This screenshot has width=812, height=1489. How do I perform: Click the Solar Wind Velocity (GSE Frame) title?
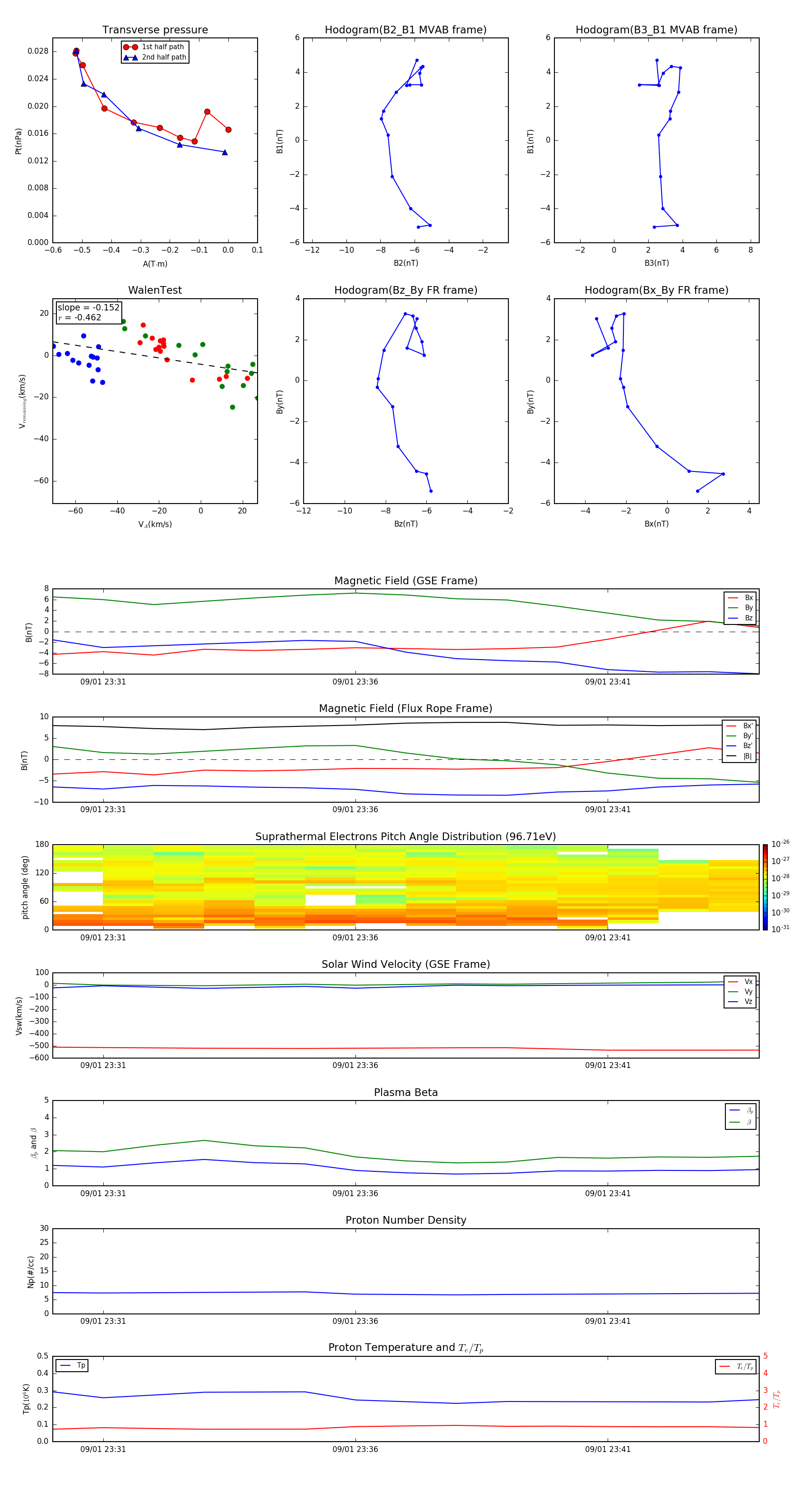406,965
